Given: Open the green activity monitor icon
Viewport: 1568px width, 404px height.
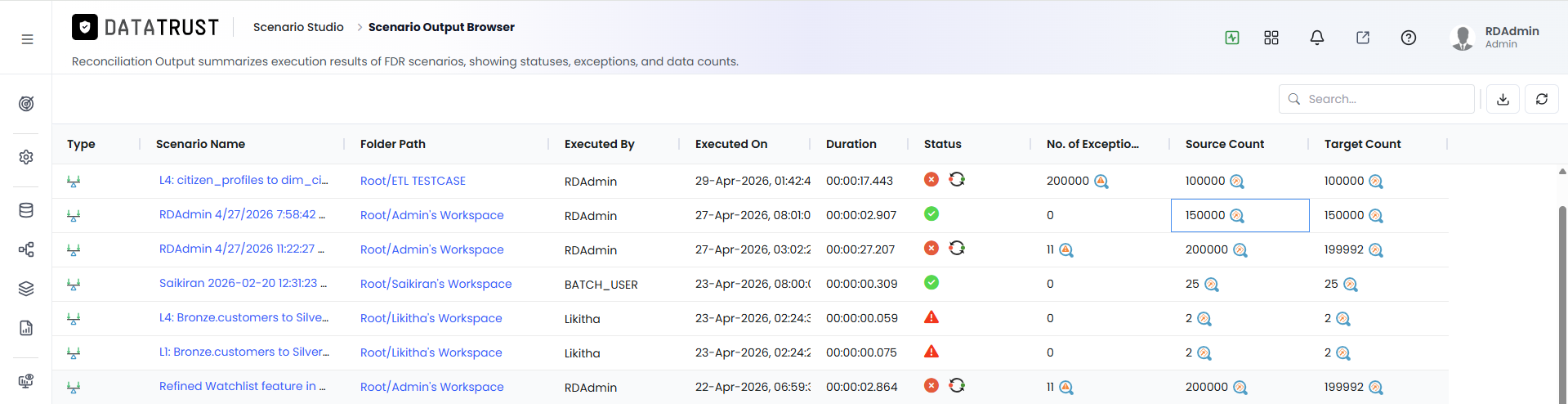Looking at the screenshot, I should pyautogui.click(x=1232, y=38).
